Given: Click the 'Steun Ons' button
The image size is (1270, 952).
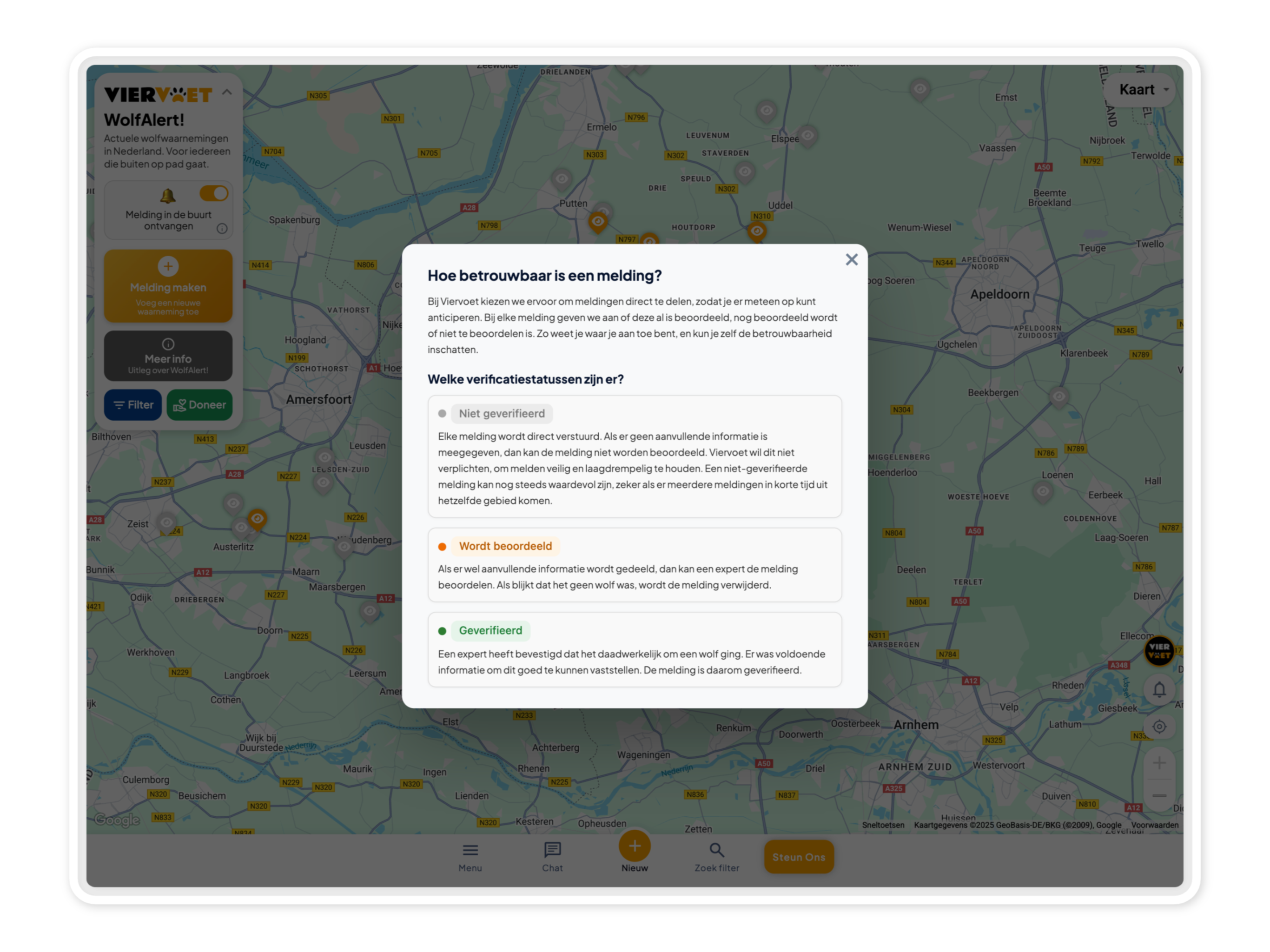Looking at the screenshot, I should (799, 857).
